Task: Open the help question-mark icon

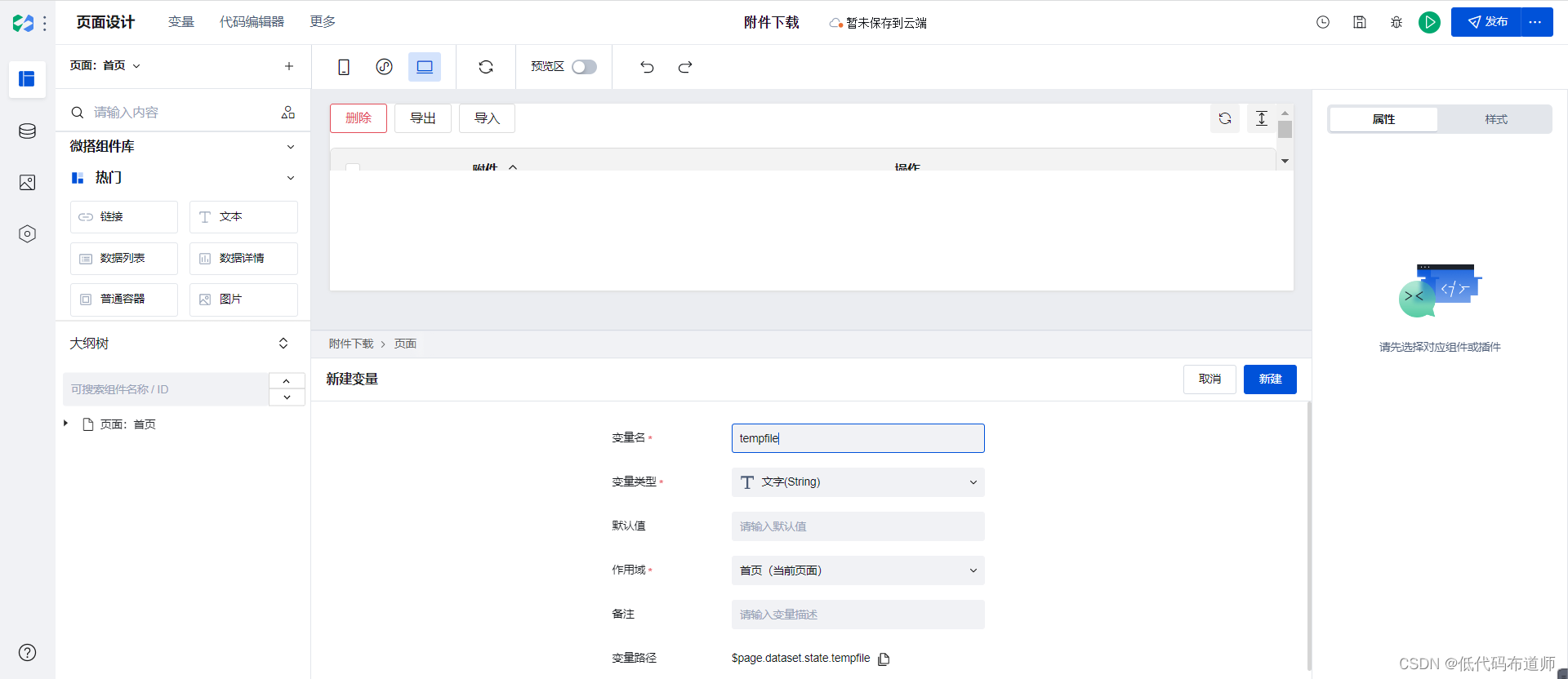Action: pyautogui.click(x=27, y=652)
